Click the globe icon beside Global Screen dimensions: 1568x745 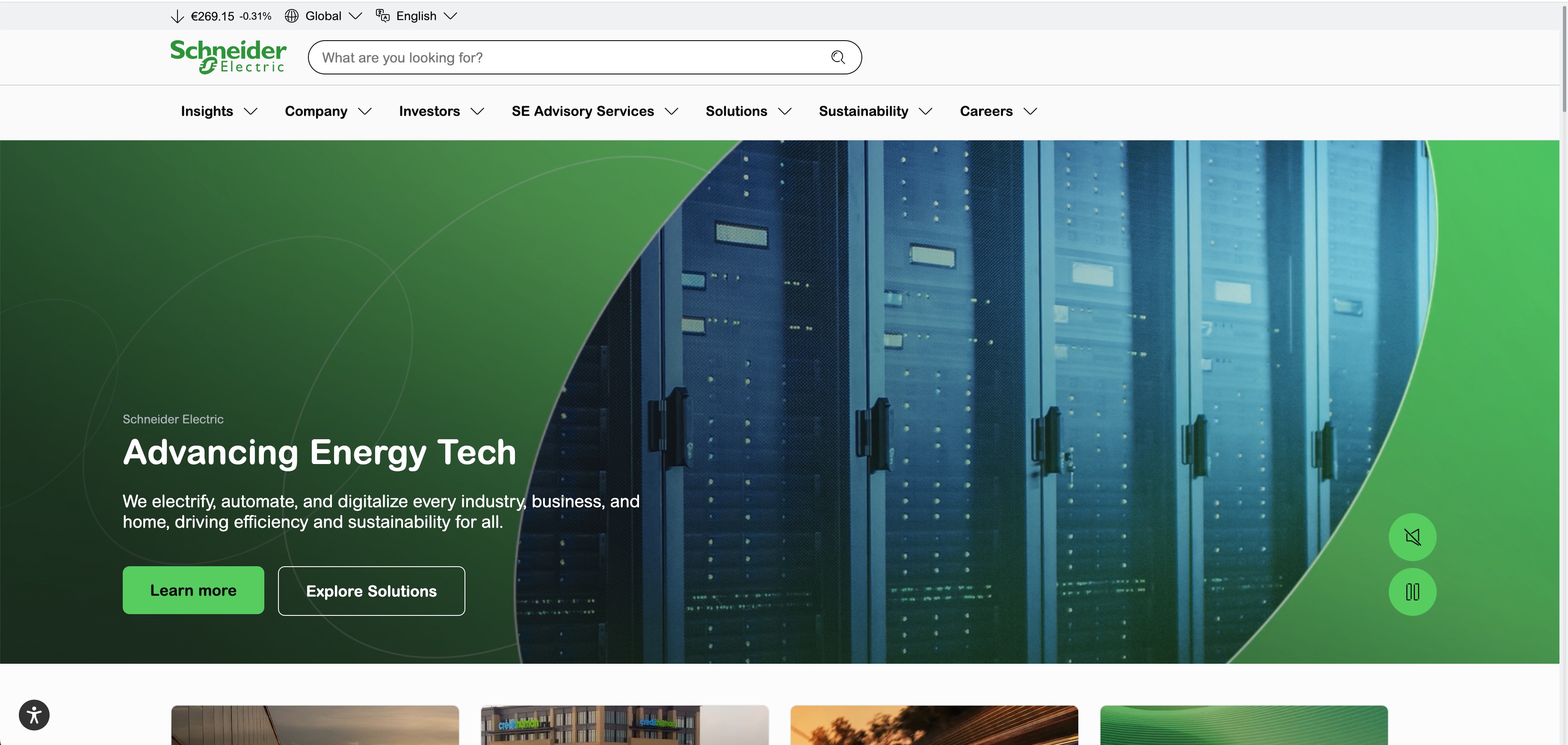[x=292, y=16]
